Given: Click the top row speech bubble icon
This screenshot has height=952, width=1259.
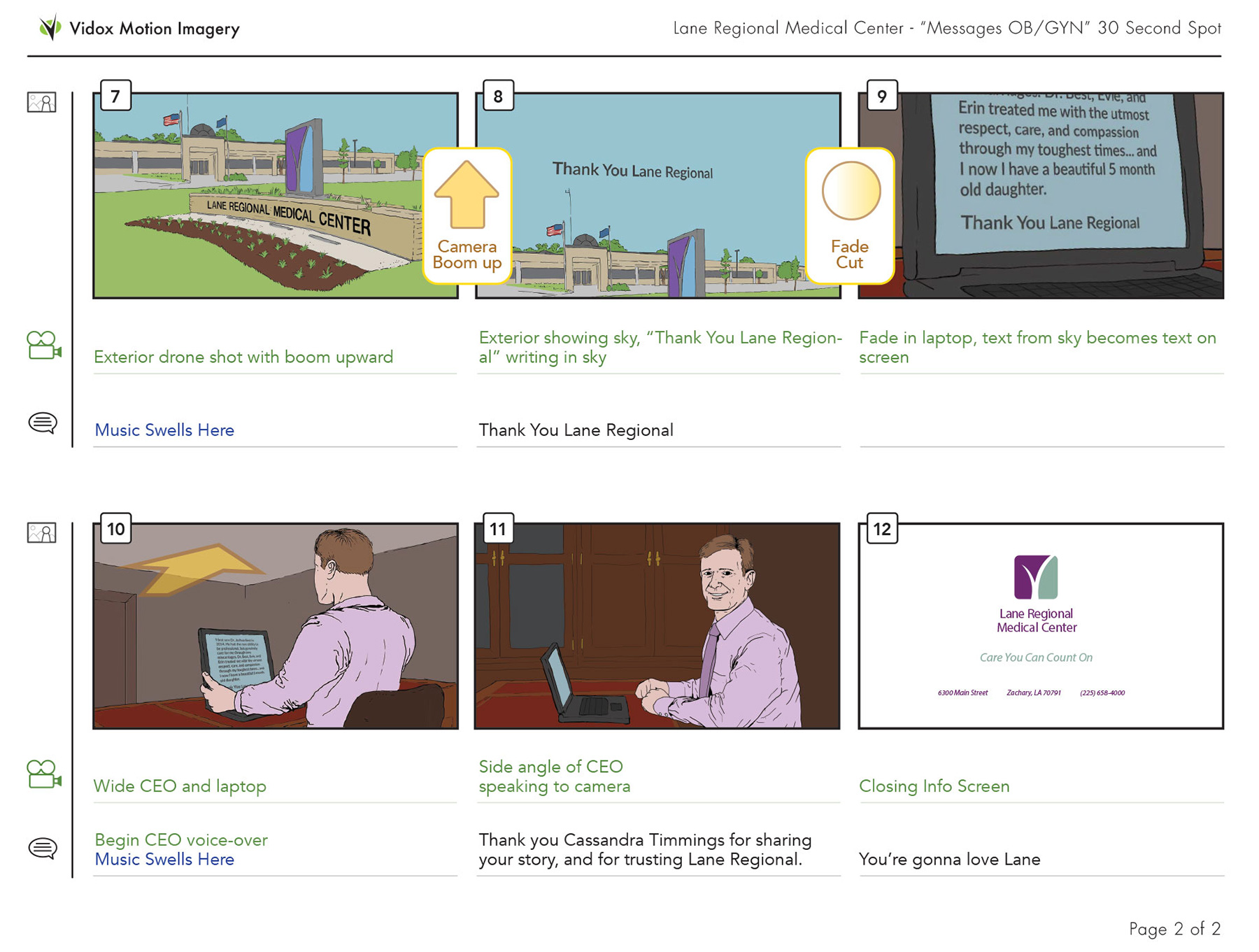Looking at the screenshot, I should (x=43, y=423).
